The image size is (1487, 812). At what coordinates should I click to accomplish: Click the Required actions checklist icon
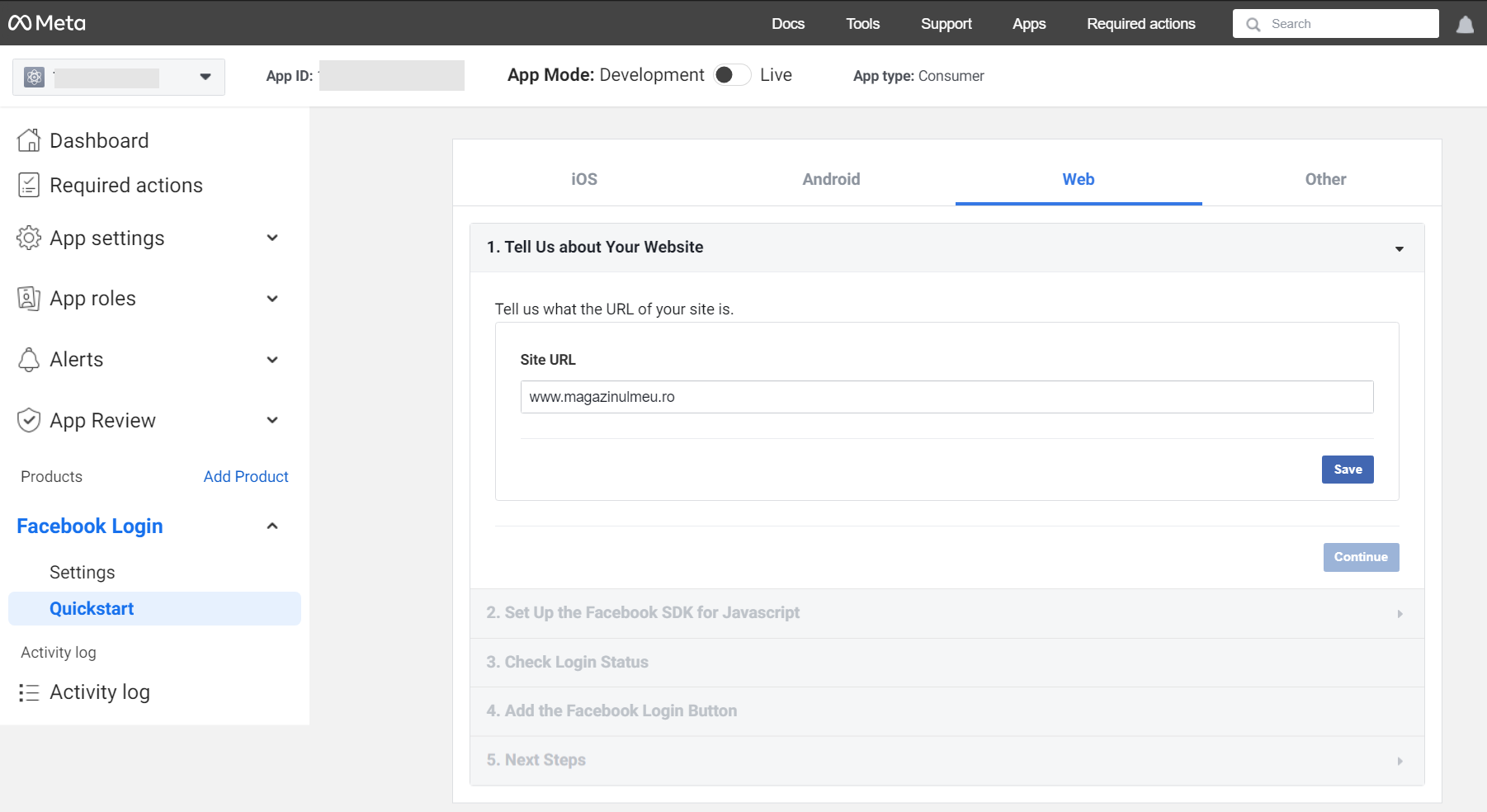(29, 185)
